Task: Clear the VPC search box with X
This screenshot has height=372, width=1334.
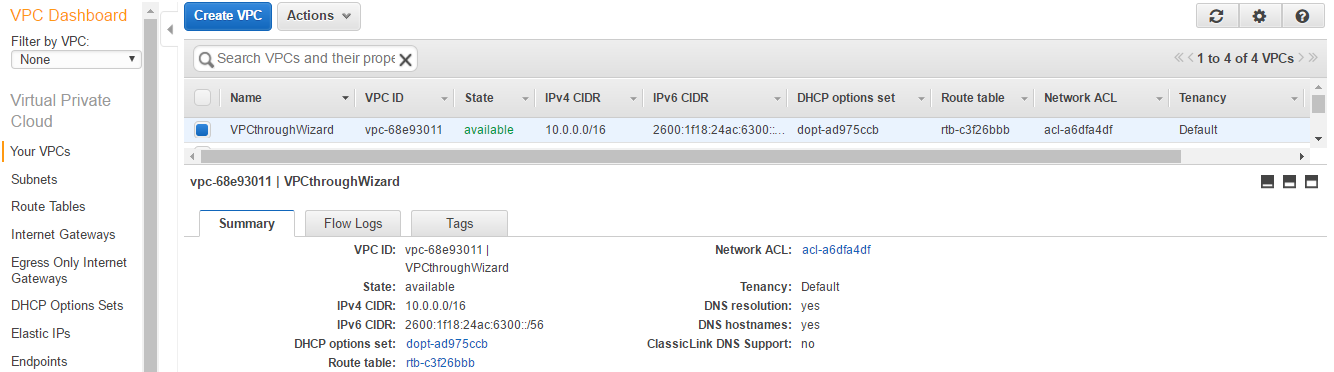Action: point(405,59)
